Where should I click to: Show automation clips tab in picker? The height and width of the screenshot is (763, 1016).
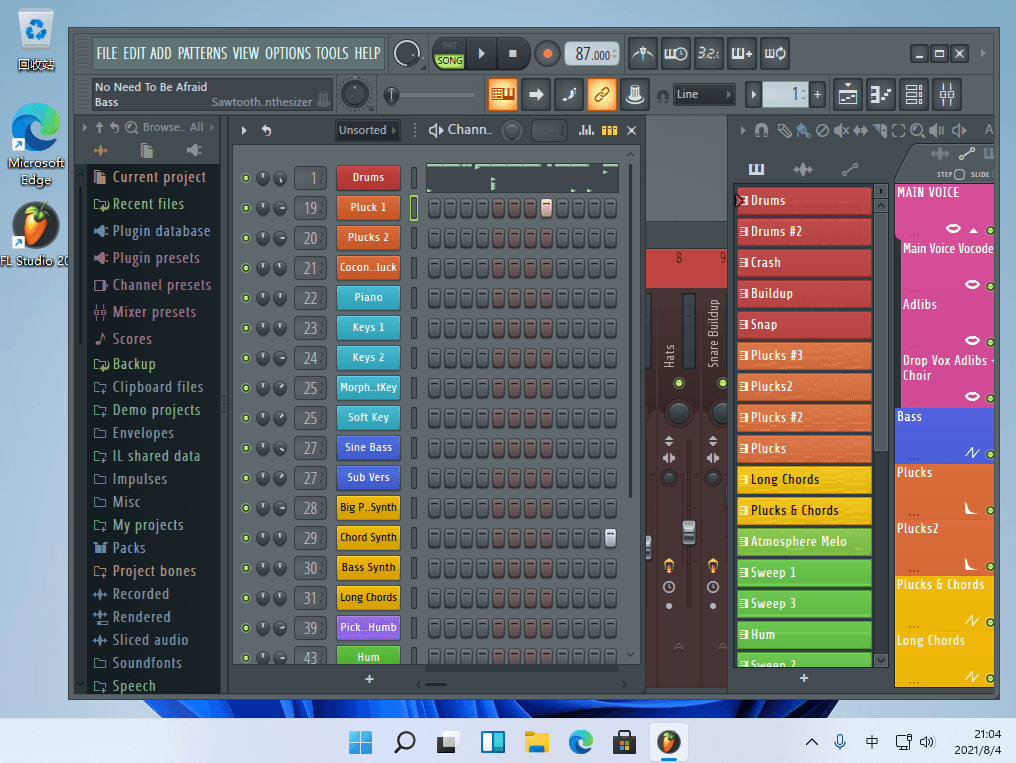(x=849, y=170)
